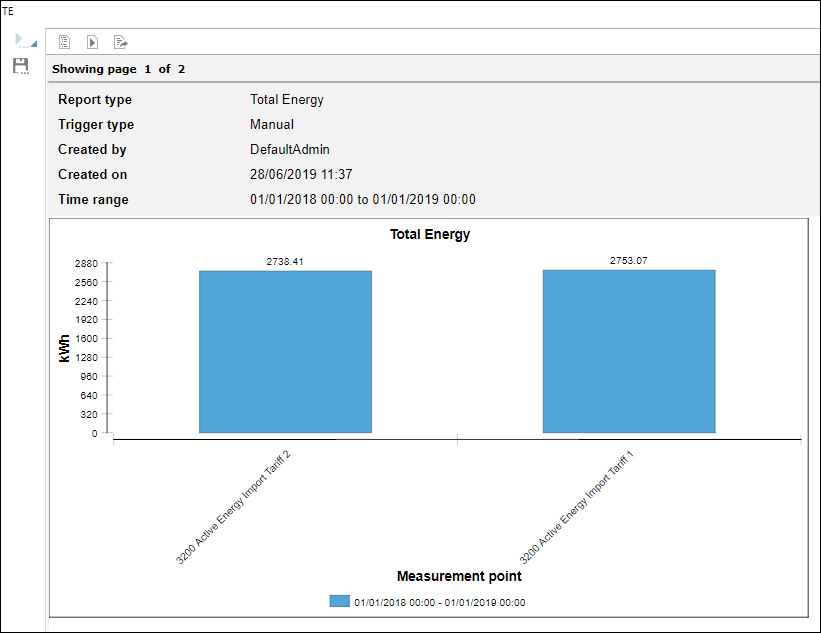Click the '3200 Active Energy Import Tariff 2' axis label

click(234, 507)
